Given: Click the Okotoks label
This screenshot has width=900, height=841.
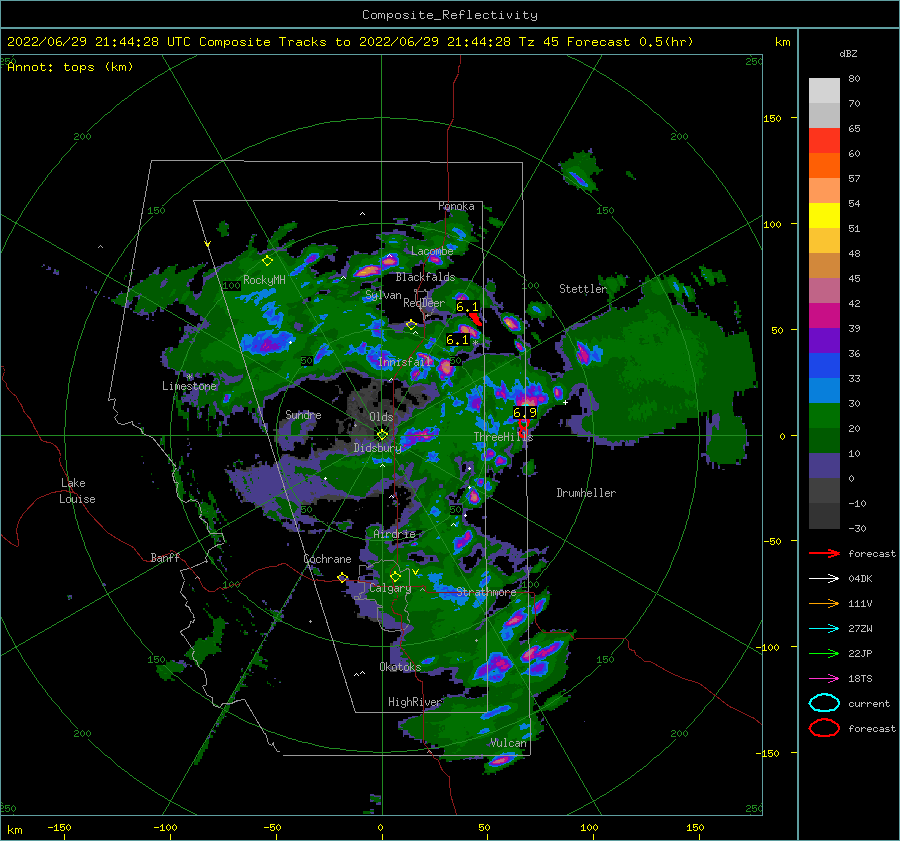Looking at the screenshot, I should (400, 667).
